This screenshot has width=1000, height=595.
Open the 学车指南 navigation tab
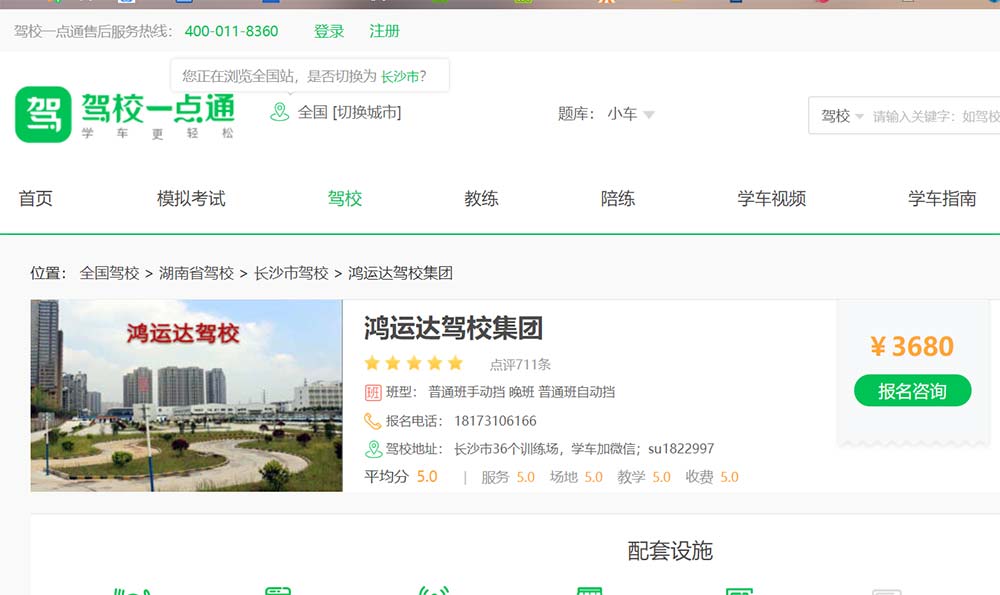[941, 199]
